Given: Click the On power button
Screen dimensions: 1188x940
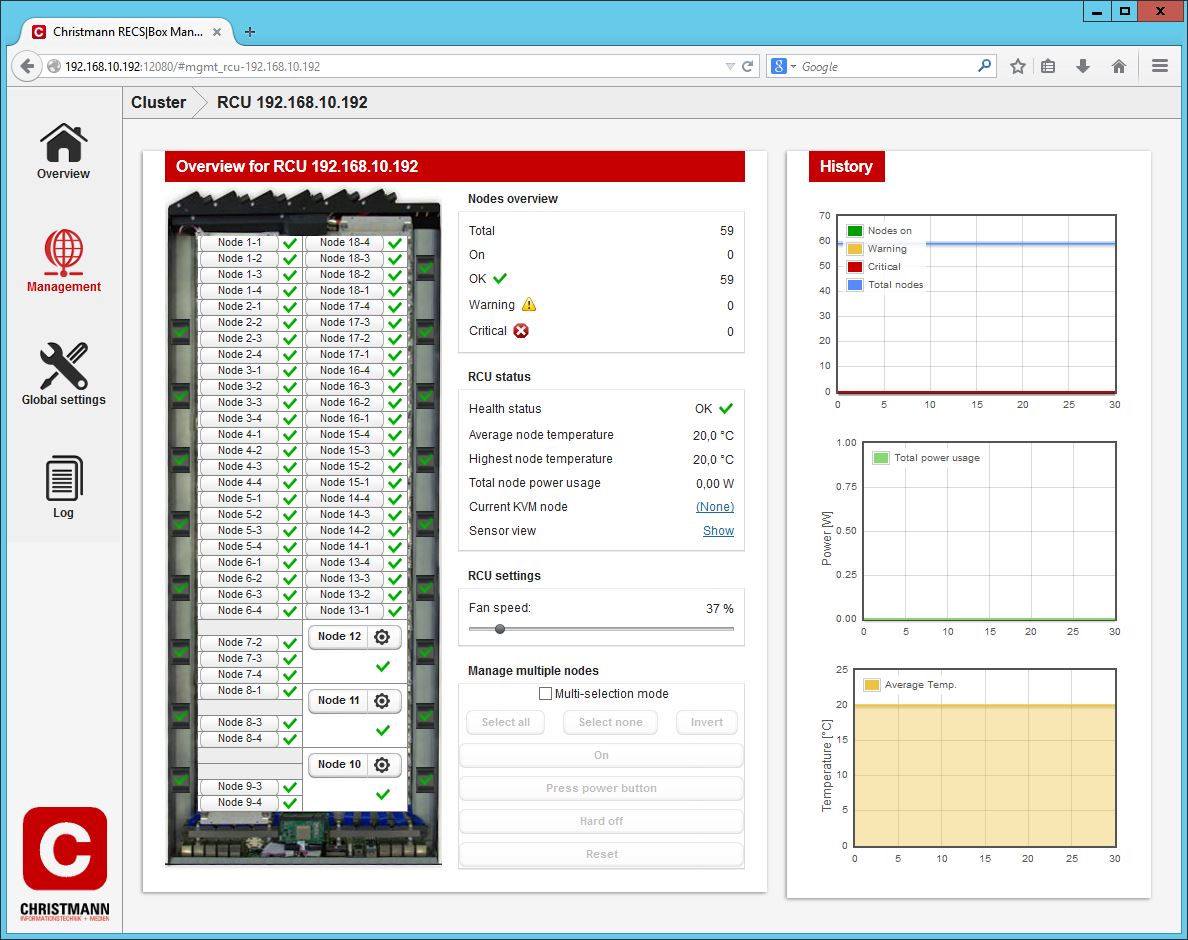Looking at the screenshot, I should (x=601, y=755).
